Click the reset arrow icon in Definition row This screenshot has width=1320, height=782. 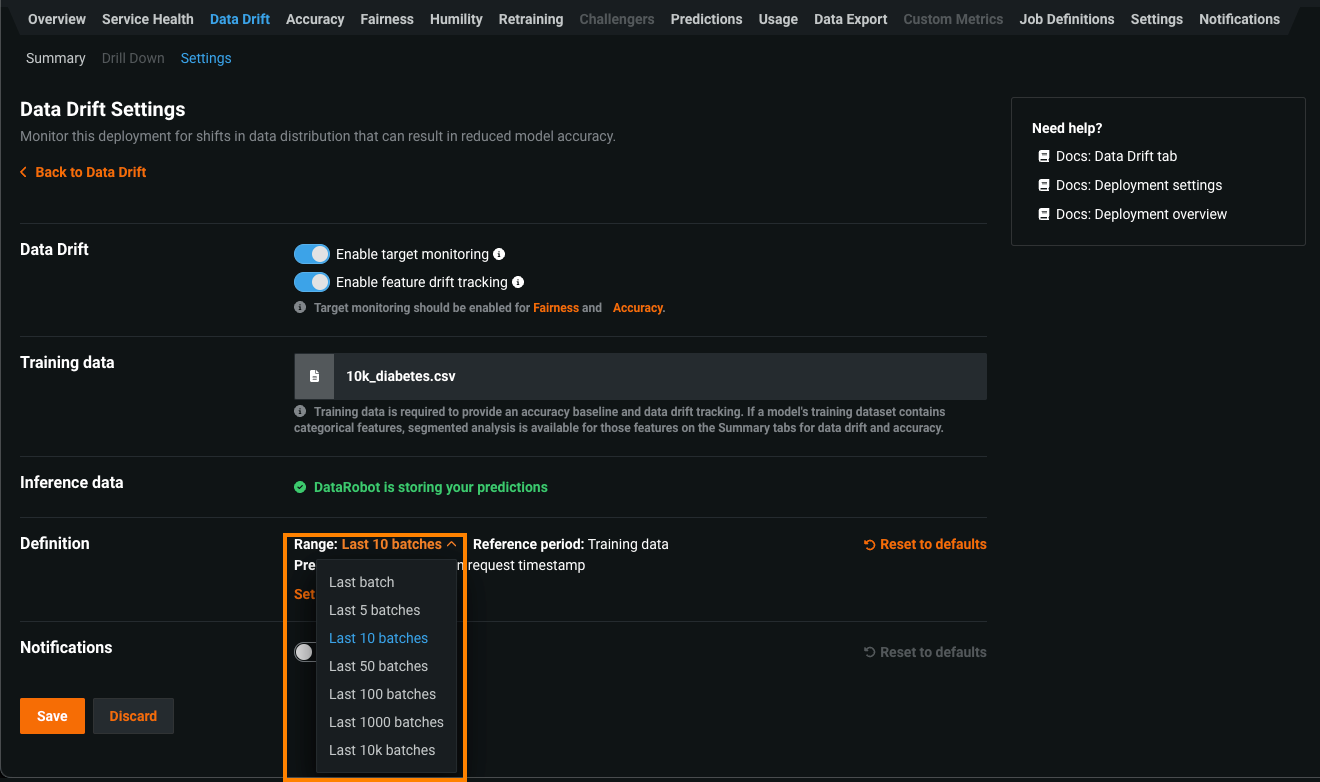click(869, 545)
